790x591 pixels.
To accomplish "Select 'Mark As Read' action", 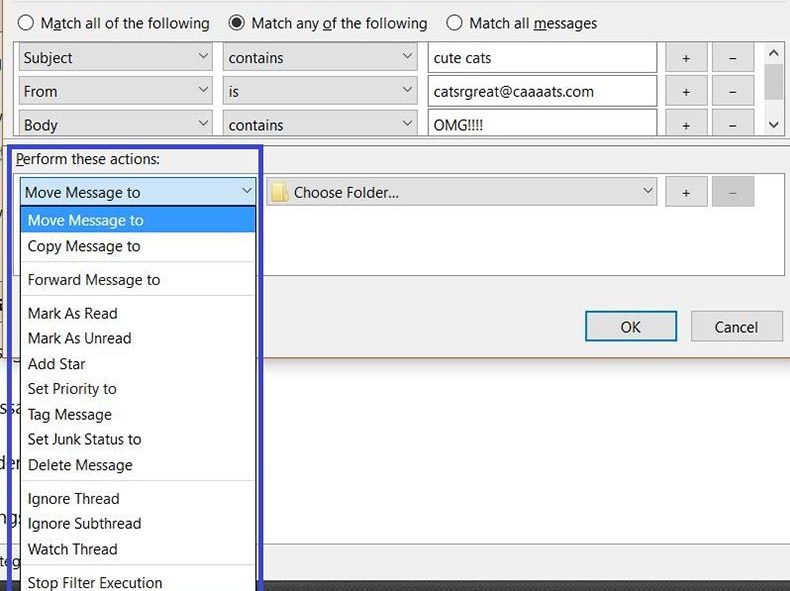I will pos(138,313).
